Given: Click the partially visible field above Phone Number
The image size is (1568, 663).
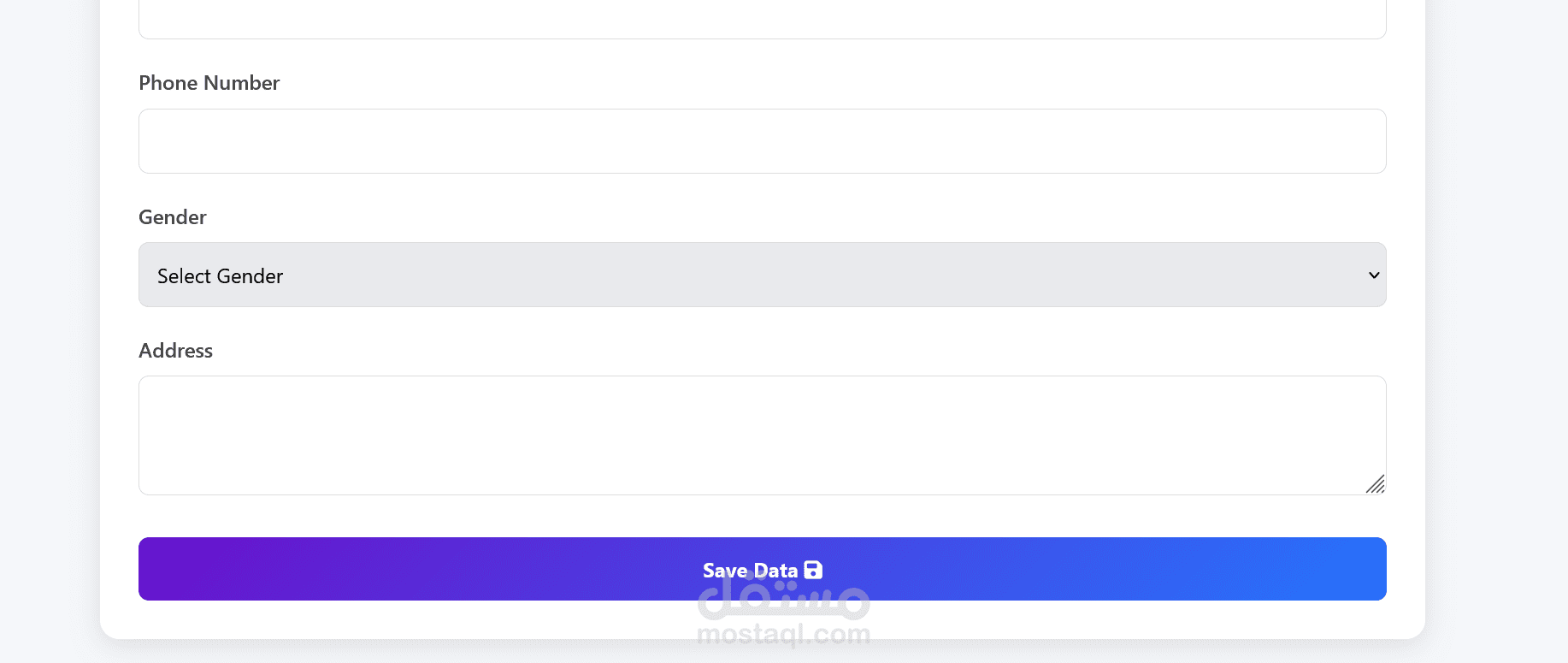Looking at the screenshot, I should click(762, 19).
